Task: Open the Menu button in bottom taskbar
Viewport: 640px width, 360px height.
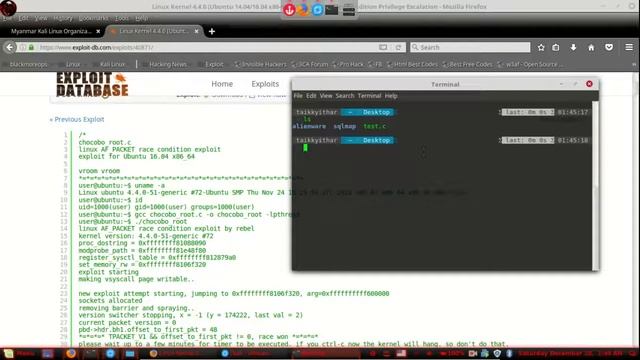Action: coord(18,353)
